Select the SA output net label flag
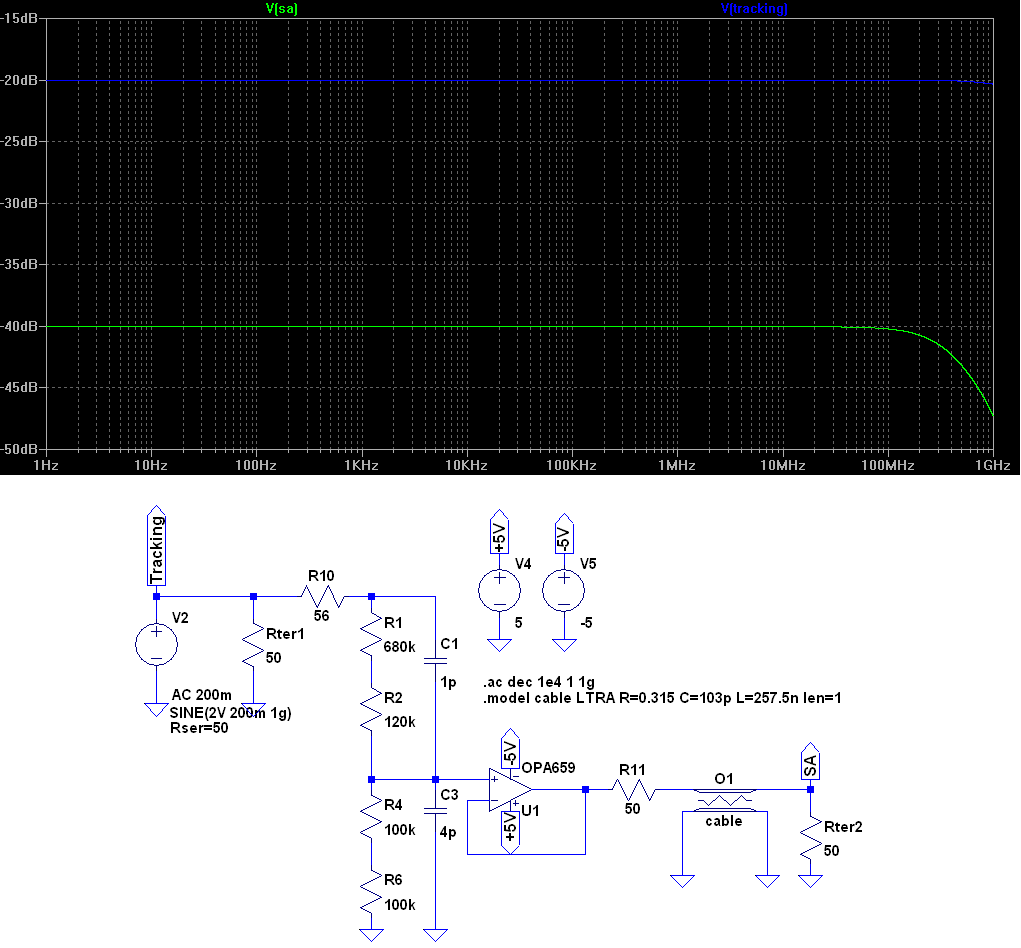The height and width of the screenshot is (948, 1021). tap(810, 761)
